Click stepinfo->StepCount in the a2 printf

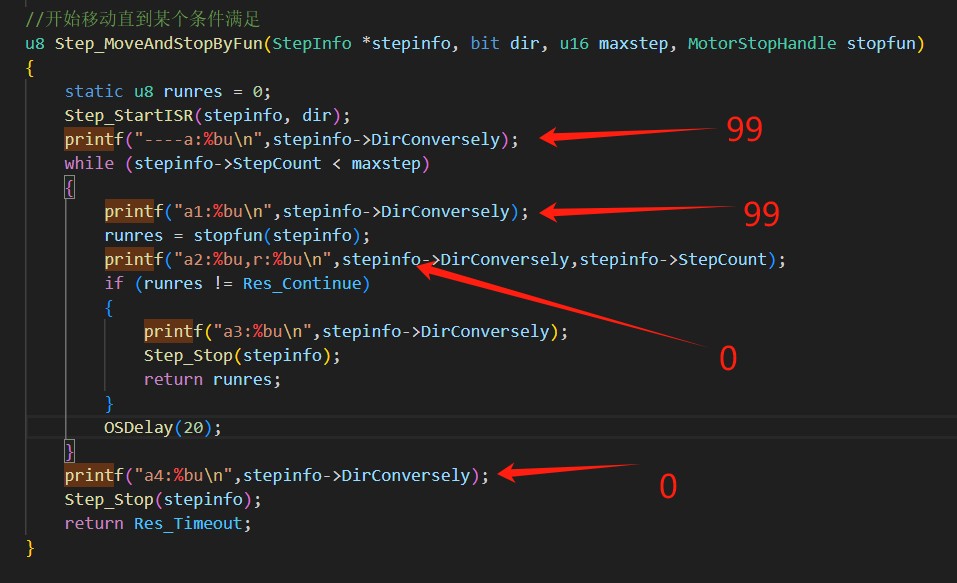coord(673,259)
